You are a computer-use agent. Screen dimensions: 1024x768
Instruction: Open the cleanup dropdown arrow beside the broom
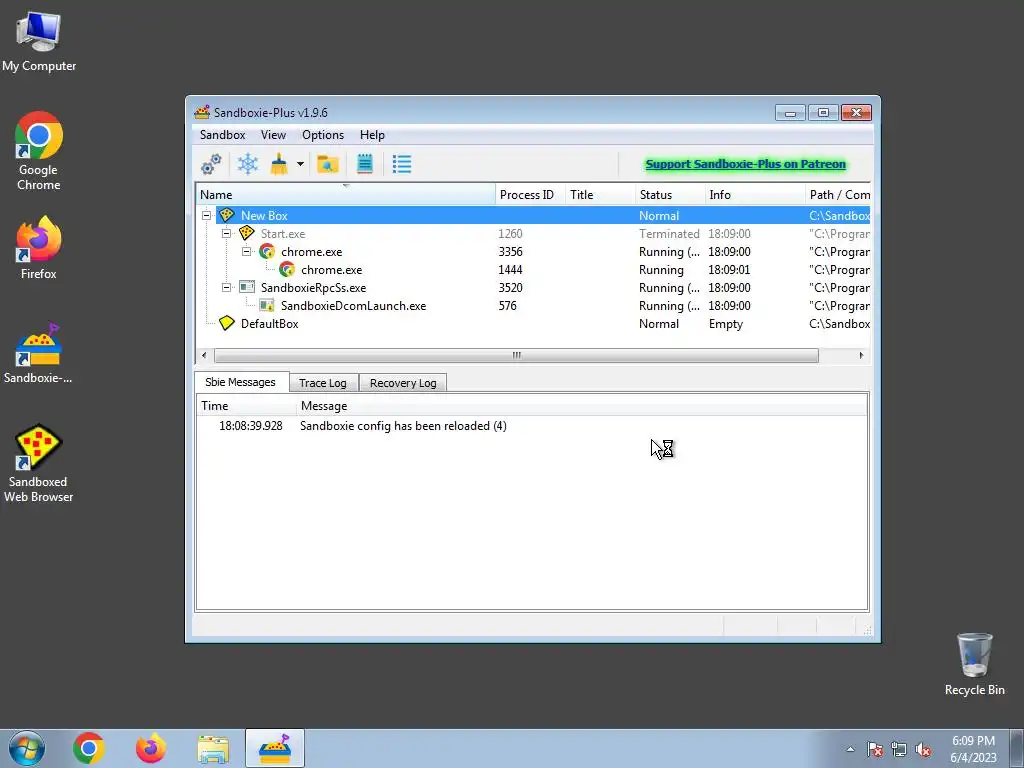tap(300, 164)
